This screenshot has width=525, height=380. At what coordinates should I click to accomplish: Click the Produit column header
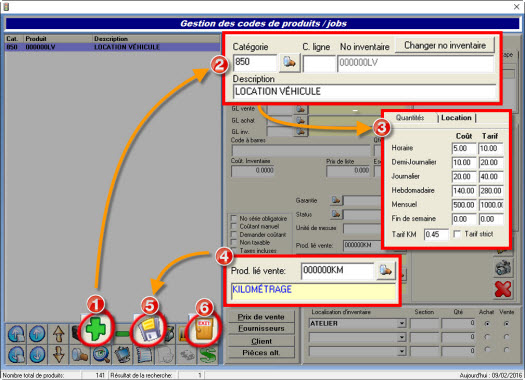tap(58, 39)
